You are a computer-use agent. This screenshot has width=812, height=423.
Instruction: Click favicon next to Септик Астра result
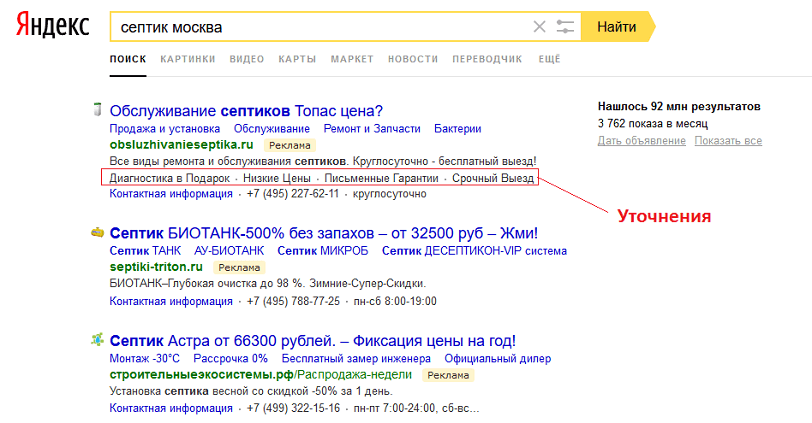[x=97, y=339]
